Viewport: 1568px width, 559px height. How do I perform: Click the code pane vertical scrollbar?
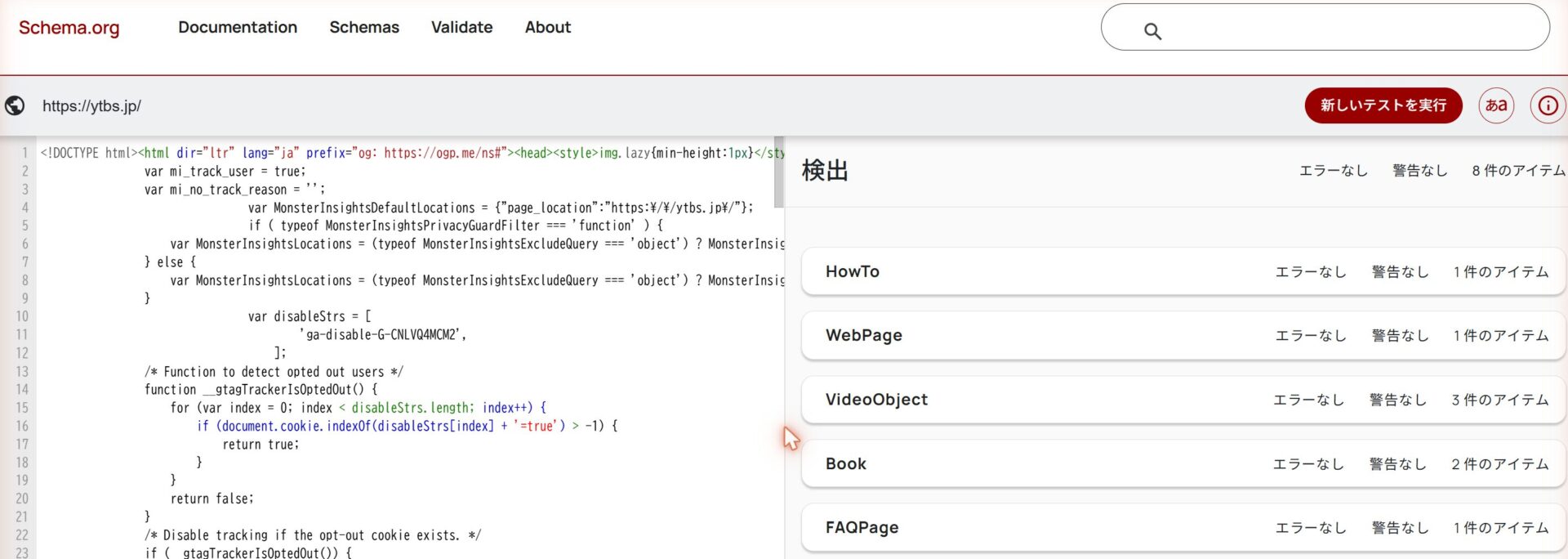(779, 172)
